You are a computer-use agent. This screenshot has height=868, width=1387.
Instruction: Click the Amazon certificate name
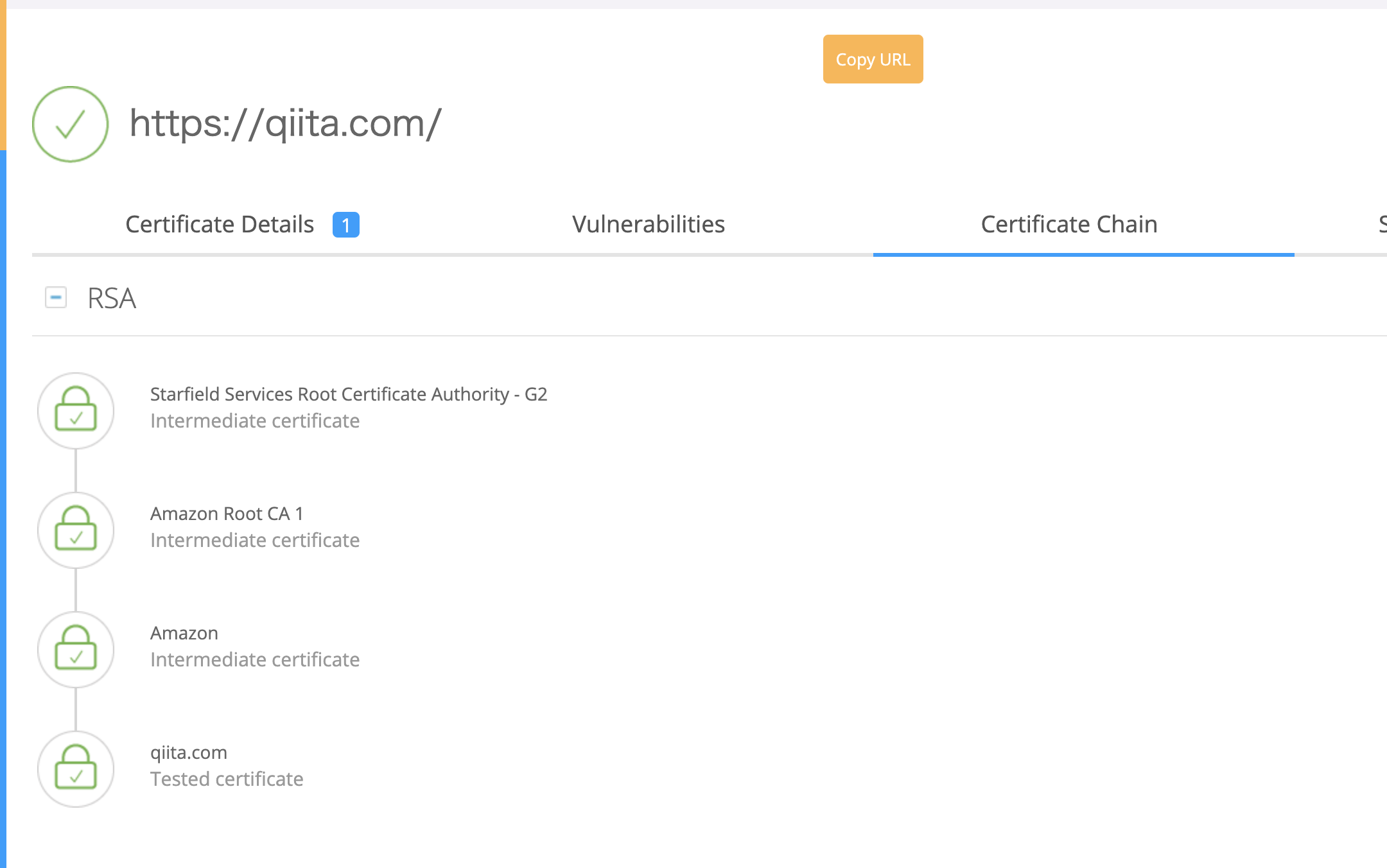184,633
